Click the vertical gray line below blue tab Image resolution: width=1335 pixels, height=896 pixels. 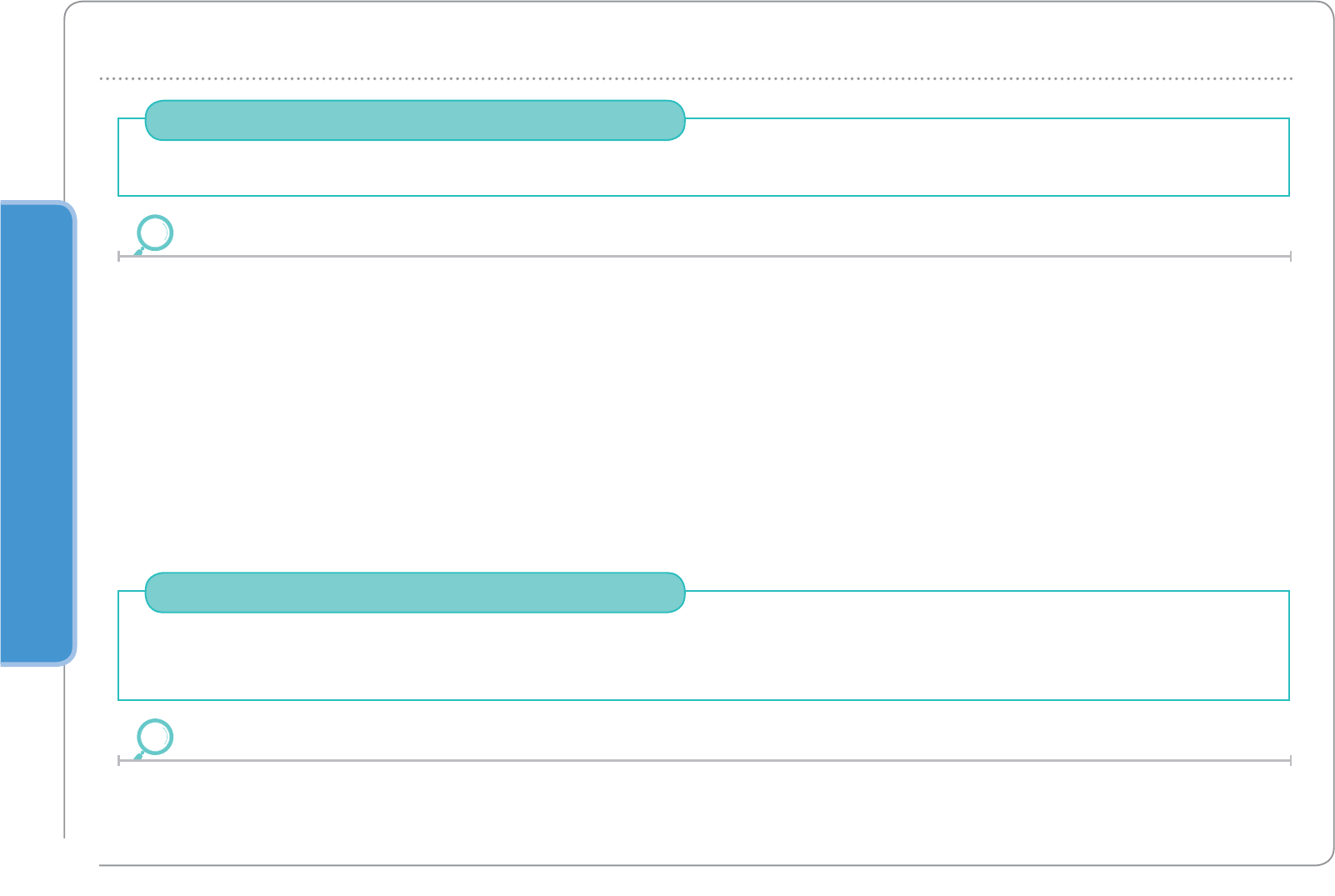click(64, 750)
